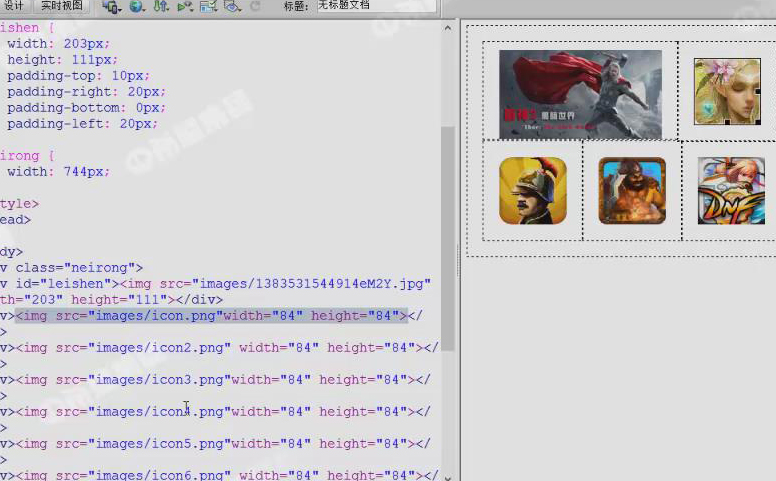Viewport: 776px width, 481px height.
Task: Open the File Management arrows icon
Action: click(x=161, y=6)
